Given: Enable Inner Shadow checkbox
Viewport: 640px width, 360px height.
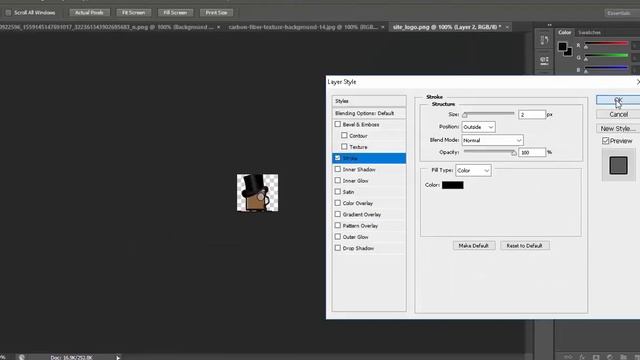Looking at the screenshot, I should tap(338, 169).
